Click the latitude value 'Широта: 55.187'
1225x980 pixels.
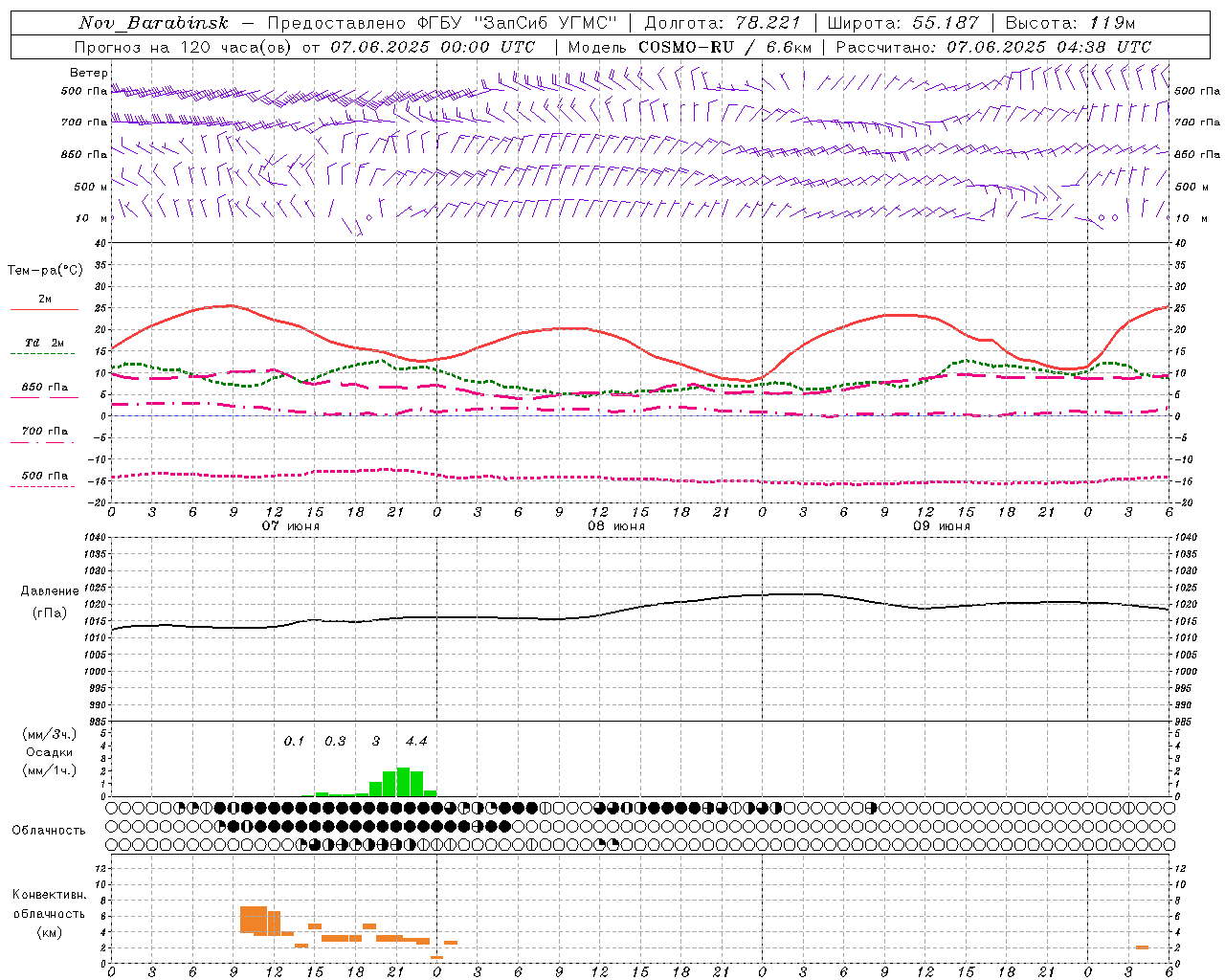click(x=902, y=23)
